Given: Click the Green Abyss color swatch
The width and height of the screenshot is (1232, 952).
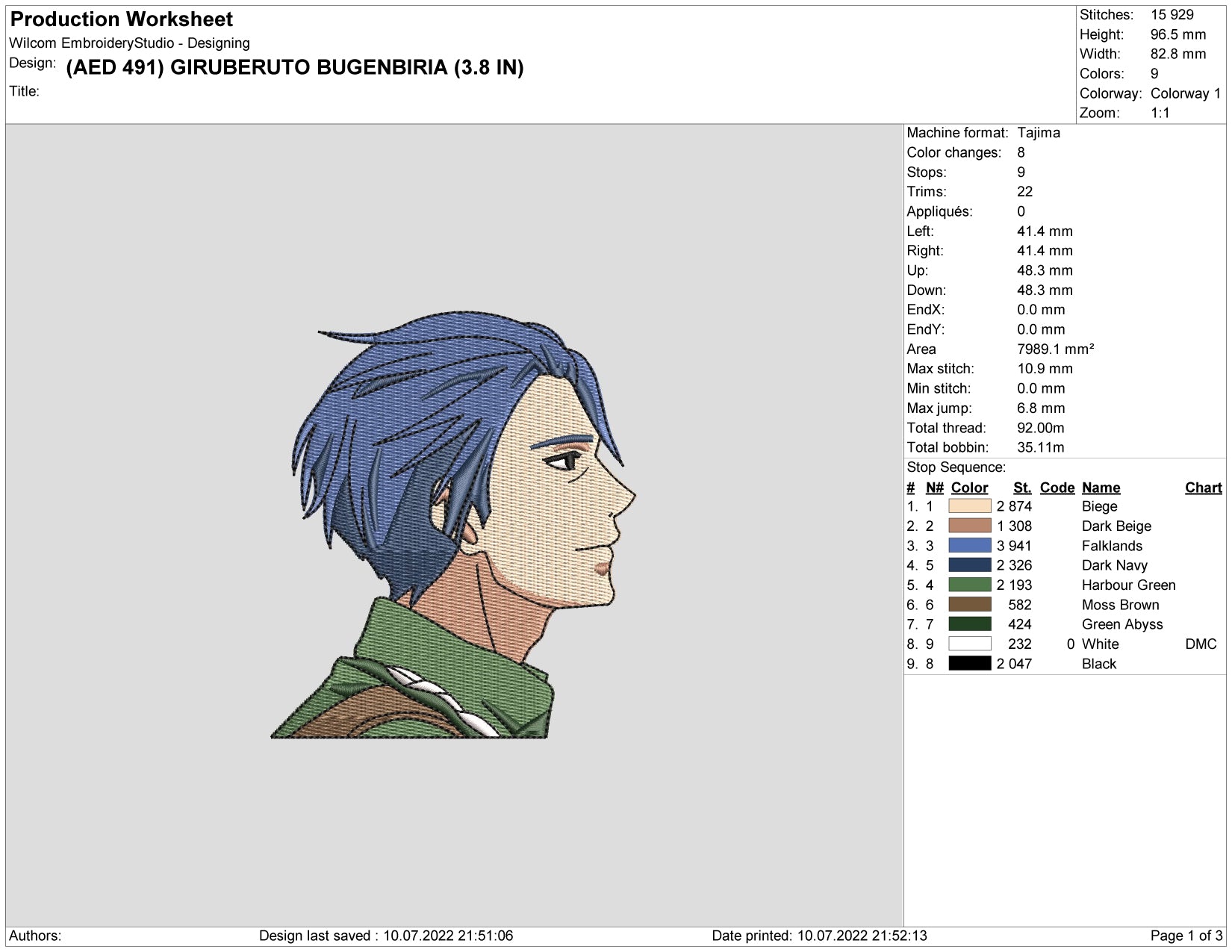Looking at the screenshot, I should tap(969, 624).
